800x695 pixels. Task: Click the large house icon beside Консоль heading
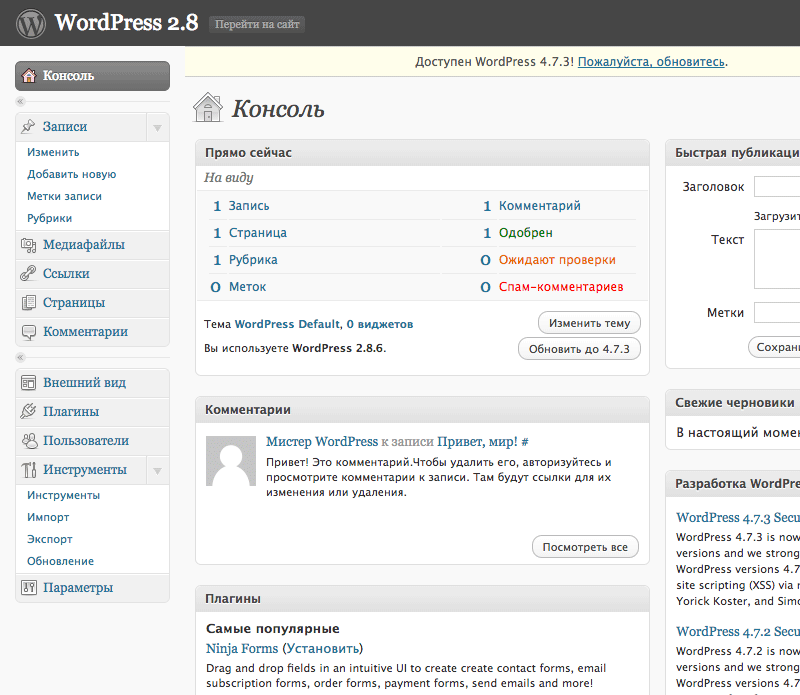tap(208, 107)
